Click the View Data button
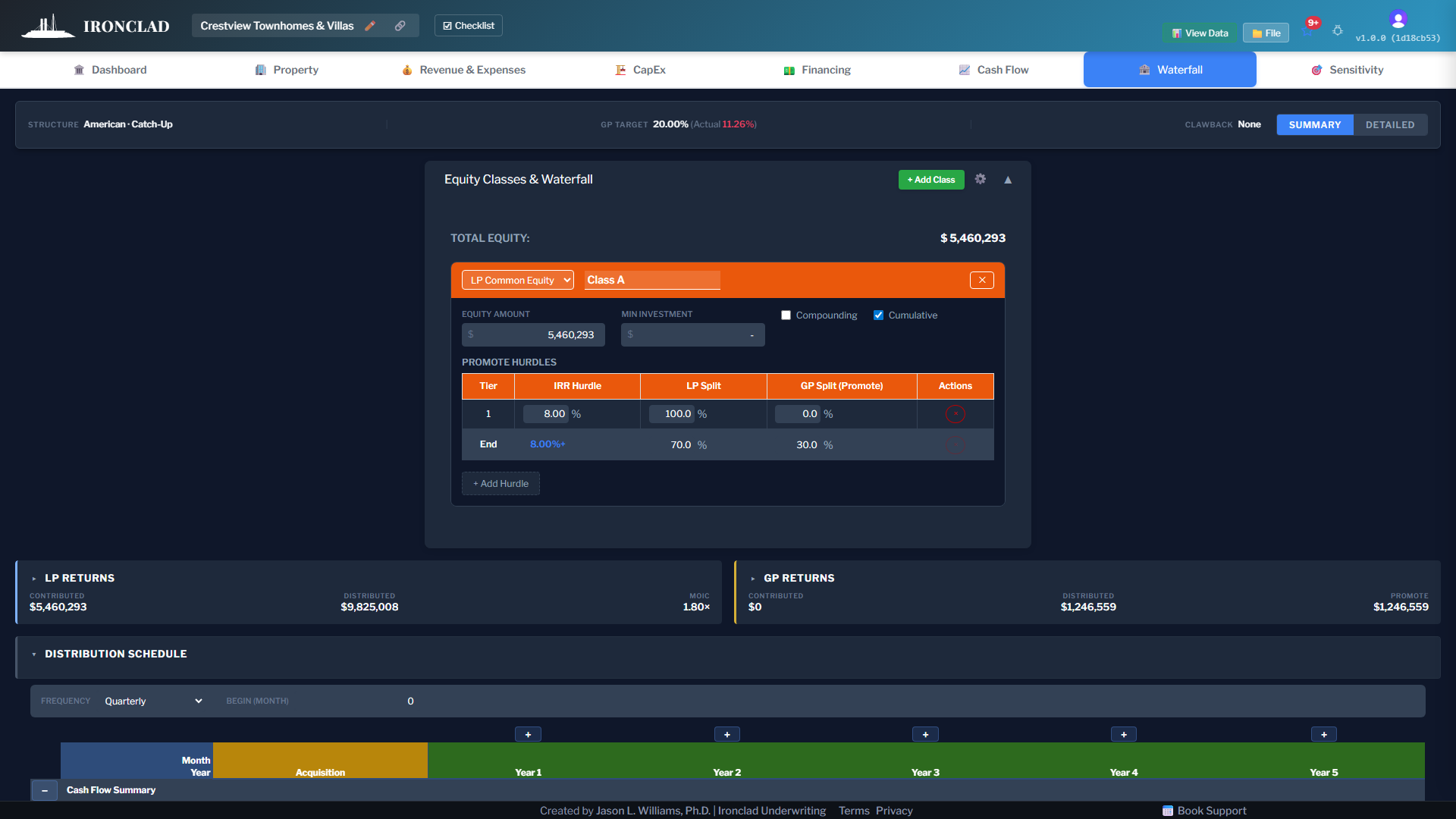This screenshot has height=819, width=1456. click(1200, 33)
